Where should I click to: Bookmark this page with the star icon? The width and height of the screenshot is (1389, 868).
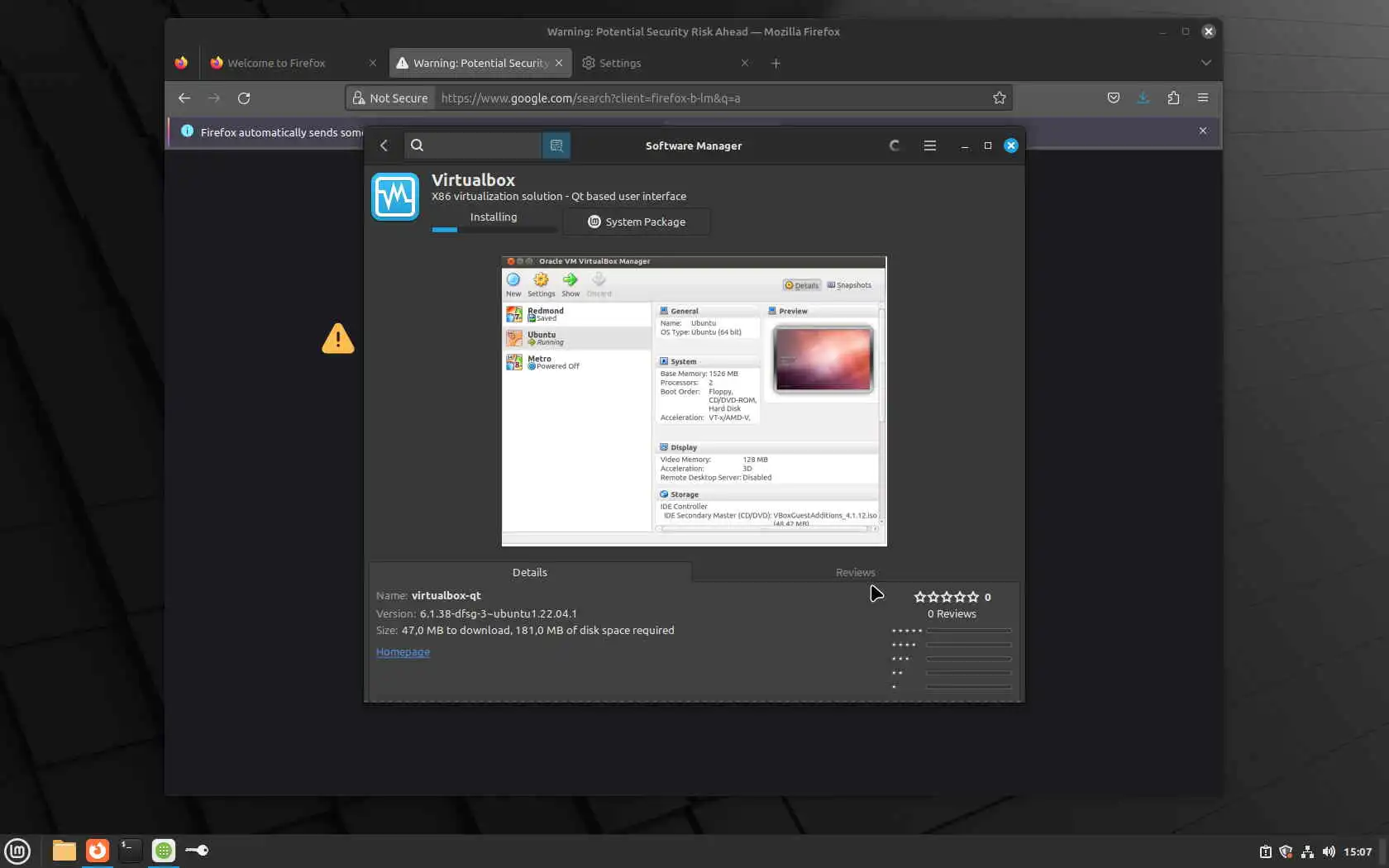click(1000, 98)
